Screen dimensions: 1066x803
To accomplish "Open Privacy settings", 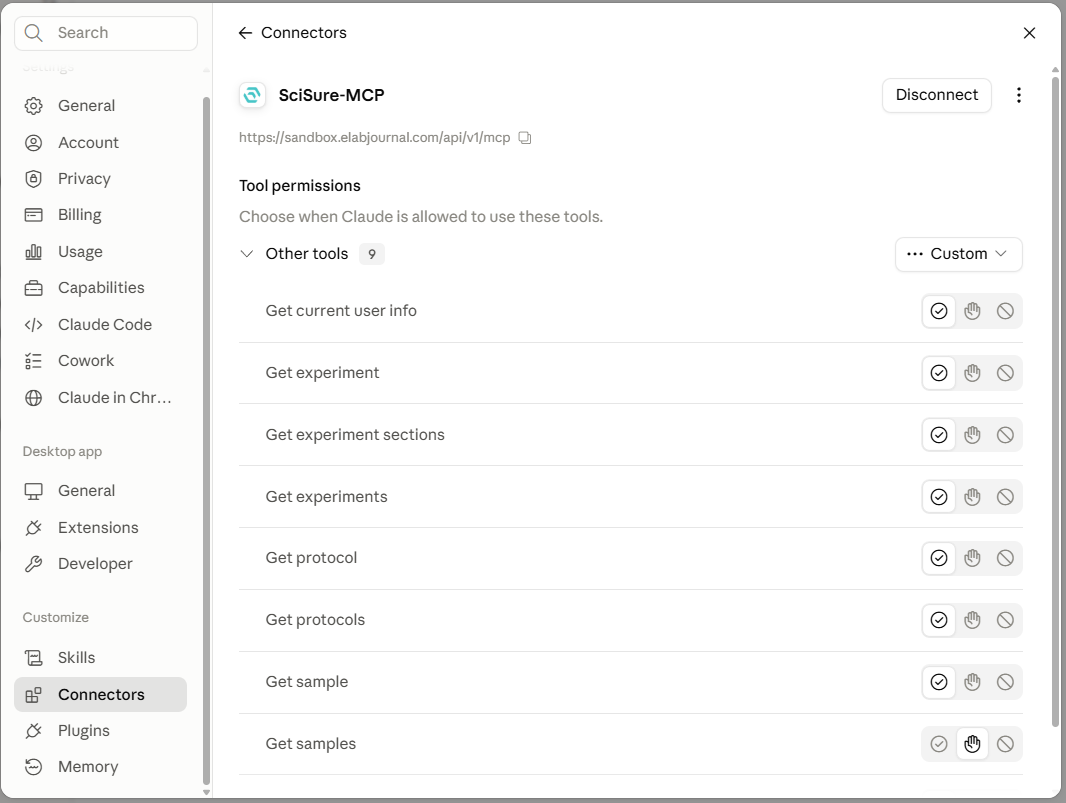I will 101,179.
